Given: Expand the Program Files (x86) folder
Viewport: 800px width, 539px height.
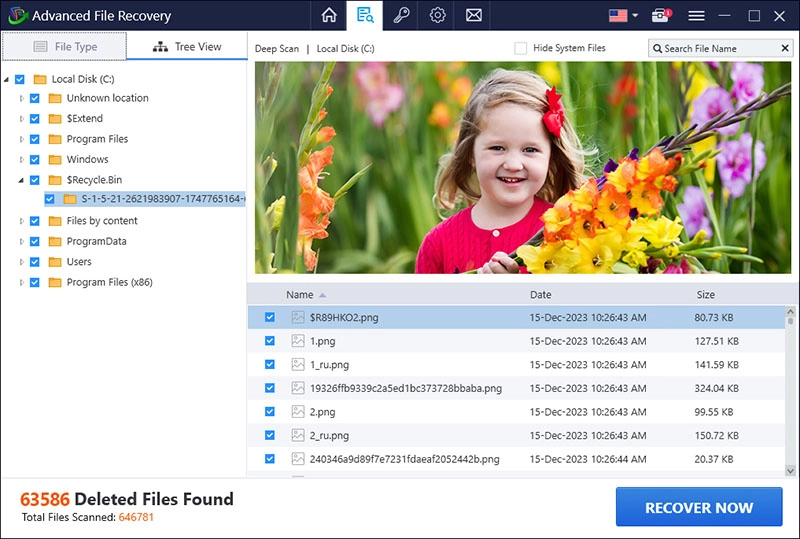Looking at the screenshot, I should click(21, 282).
